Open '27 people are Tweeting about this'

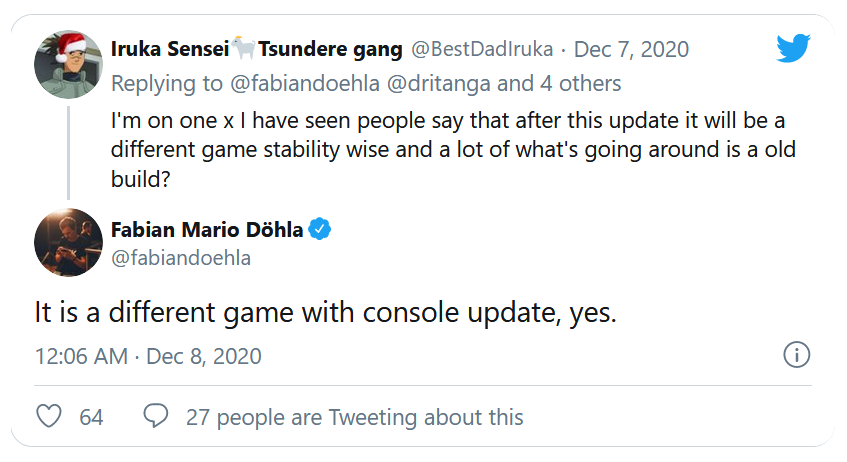click(x=354, y=416)
